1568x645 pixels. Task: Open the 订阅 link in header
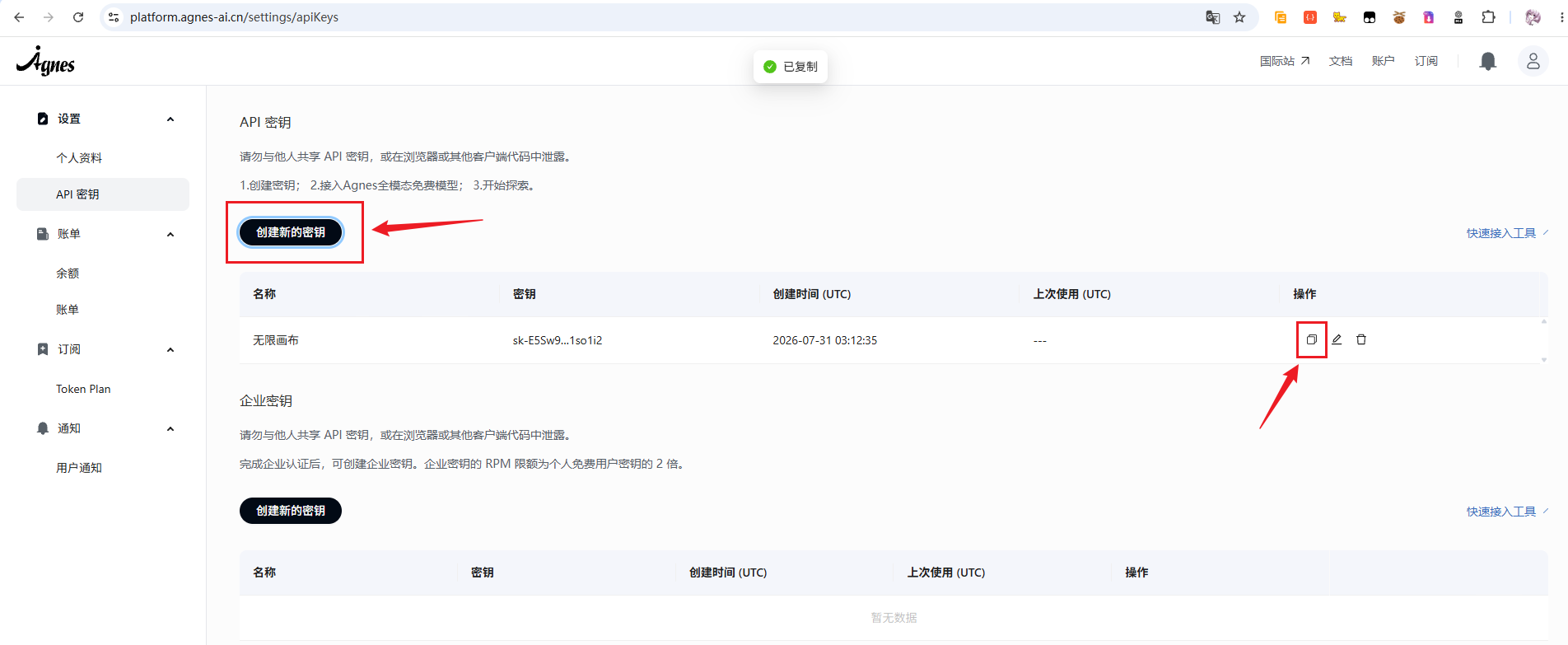click(1426, 61)
